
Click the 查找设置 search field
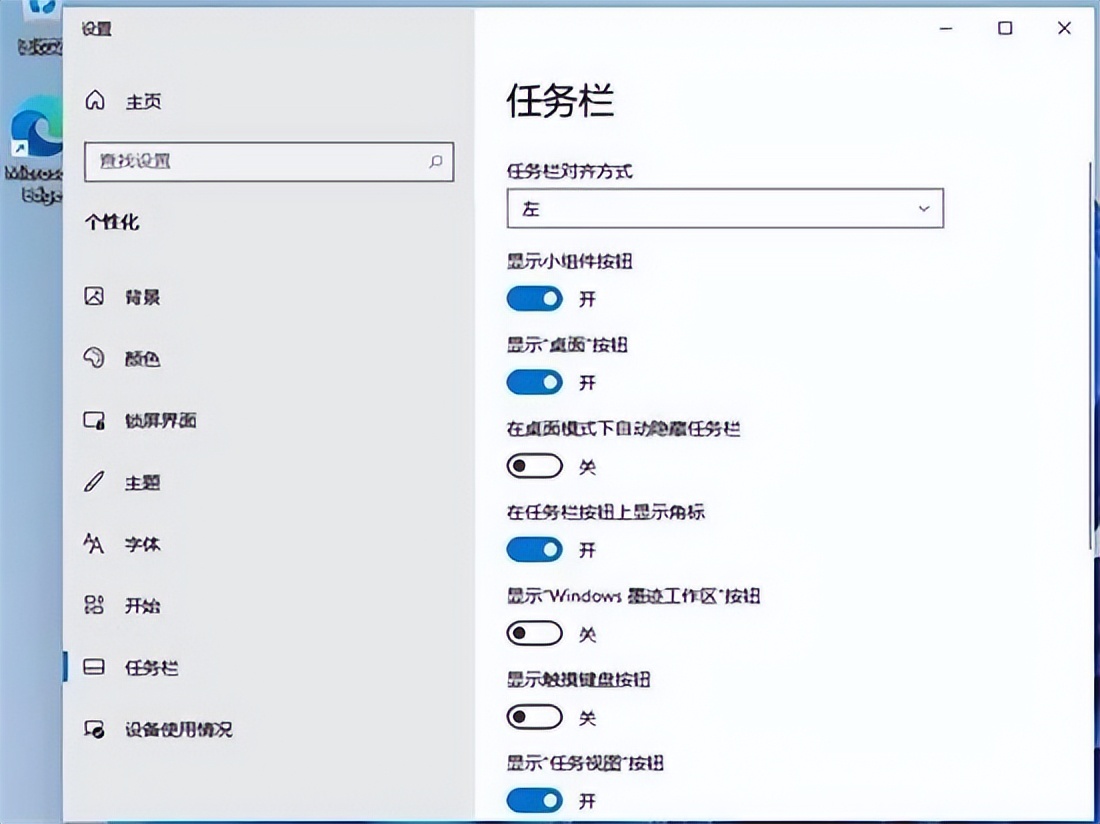pyautogui.click(x=255, y=161)
